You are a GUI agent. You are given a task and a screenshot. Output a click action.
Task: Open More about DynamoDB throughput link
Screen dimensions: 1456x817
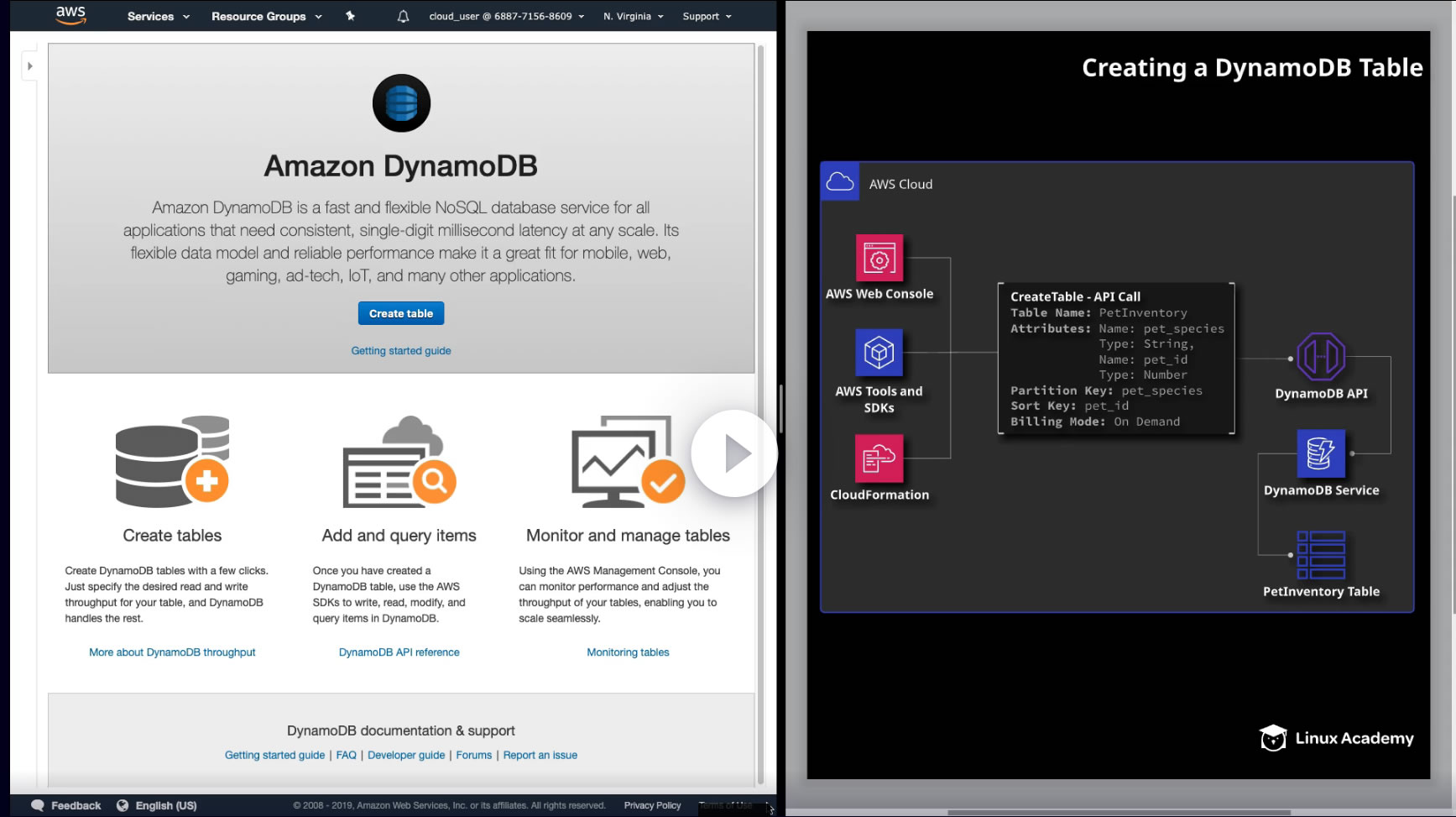point(172,652)
